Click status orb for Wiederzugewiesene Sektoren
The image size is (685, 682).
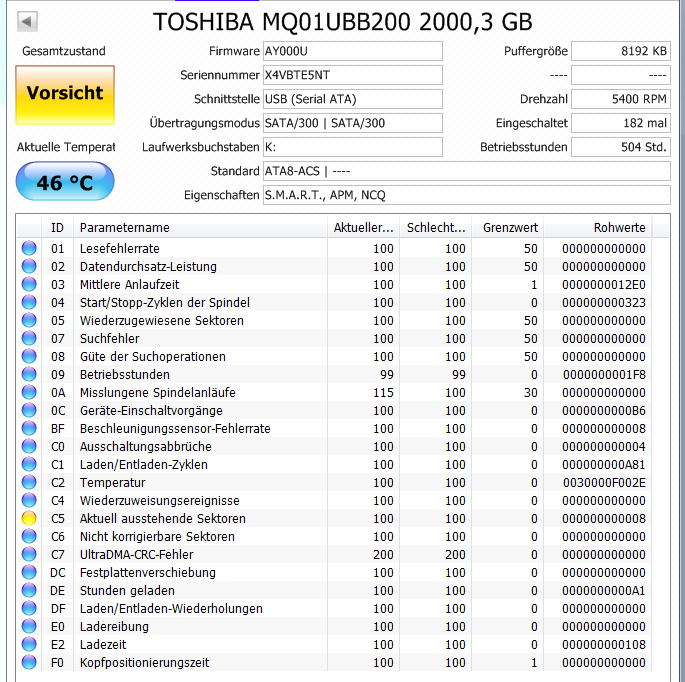29,320
